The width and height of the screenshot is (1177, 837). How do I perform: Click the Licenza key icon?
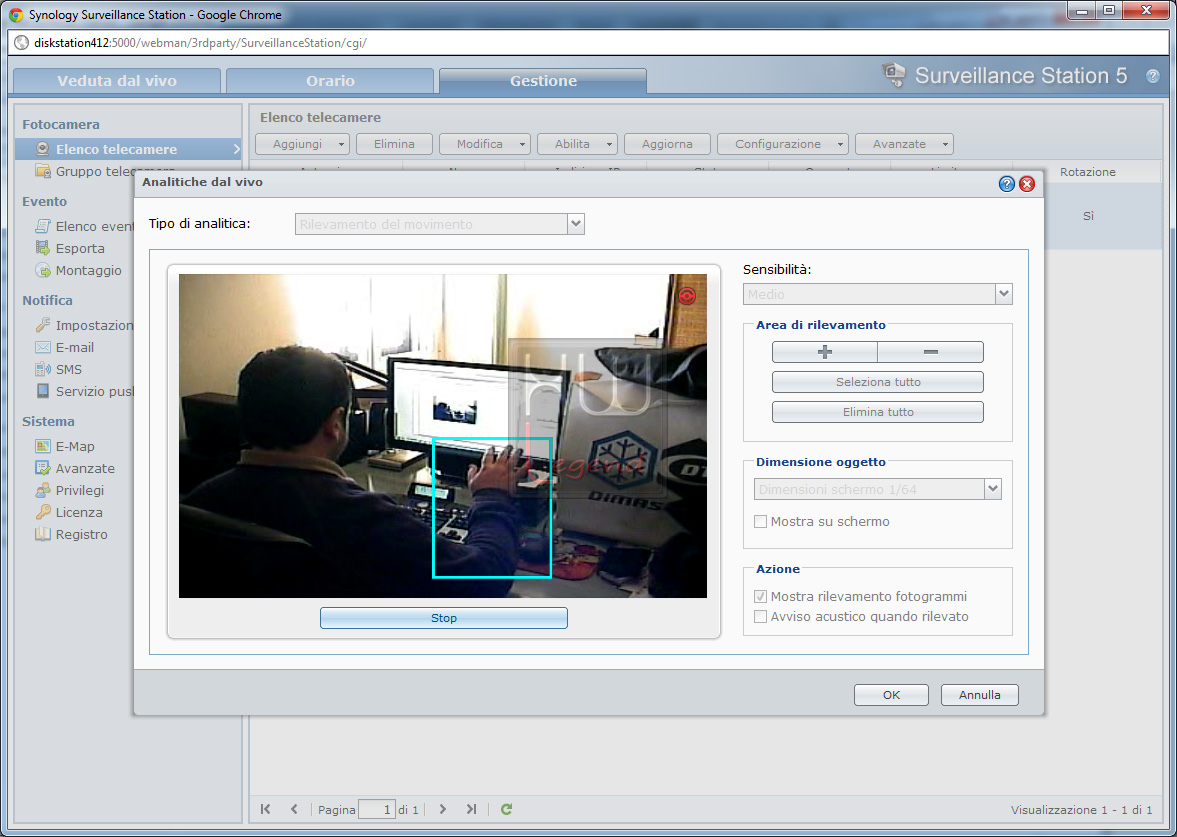pyautogui.click(x=44, y=512)
